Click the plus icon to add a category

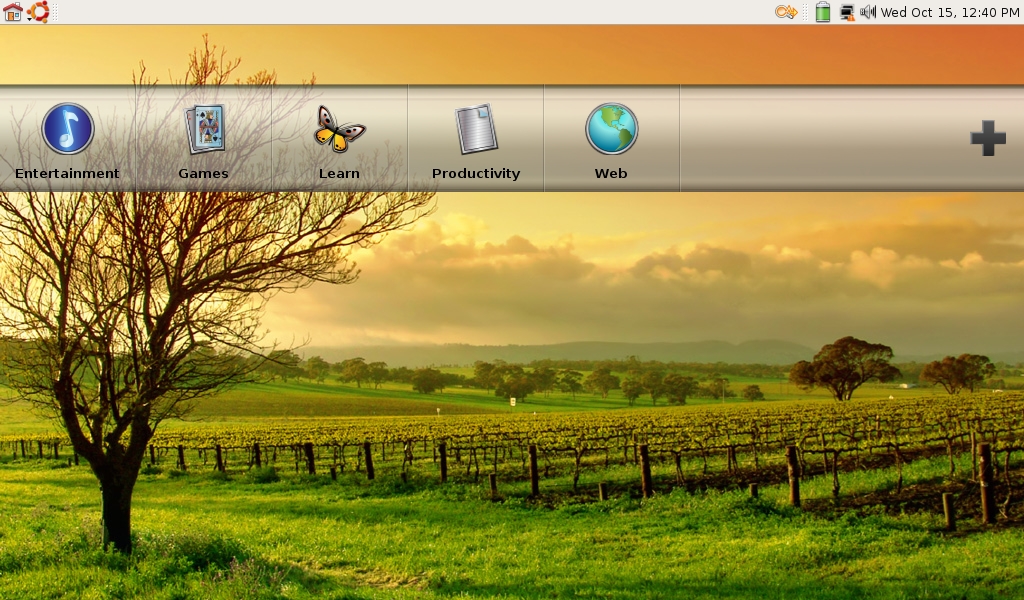coord(988,138)
